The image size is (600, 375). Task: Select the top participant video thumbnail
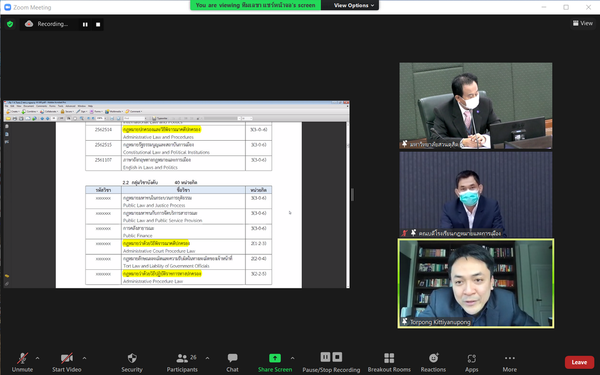pyautogui.click(x=476, y=106)
